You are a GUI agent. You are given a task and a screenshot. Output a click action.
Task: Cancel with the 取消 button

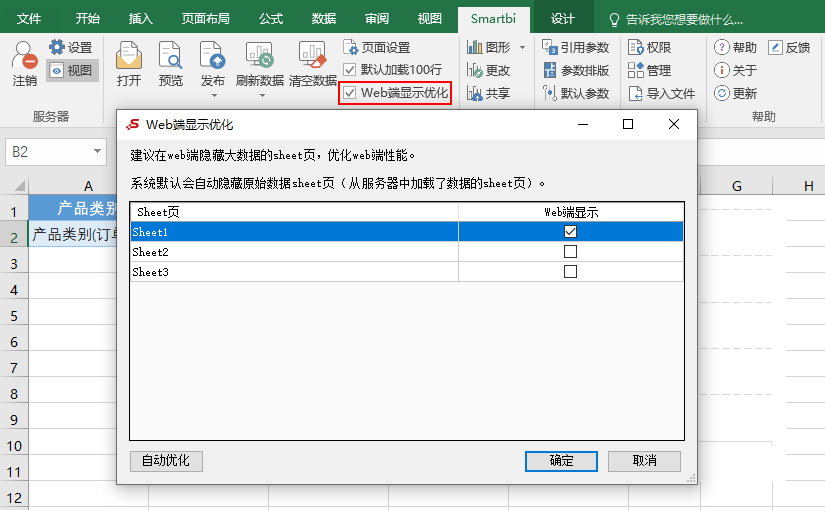[645, 461]
